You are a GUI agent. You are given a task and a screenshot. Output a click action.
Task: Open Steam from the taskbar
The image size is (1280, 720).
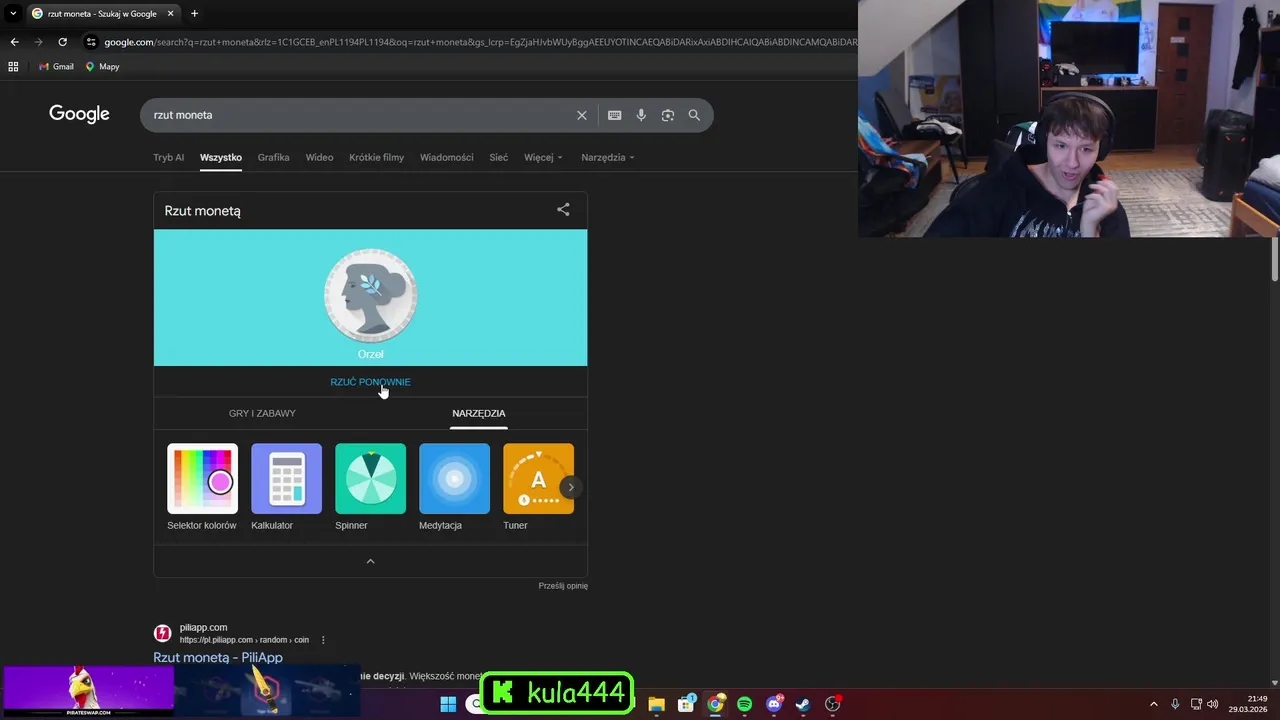[x=803, y=704]
